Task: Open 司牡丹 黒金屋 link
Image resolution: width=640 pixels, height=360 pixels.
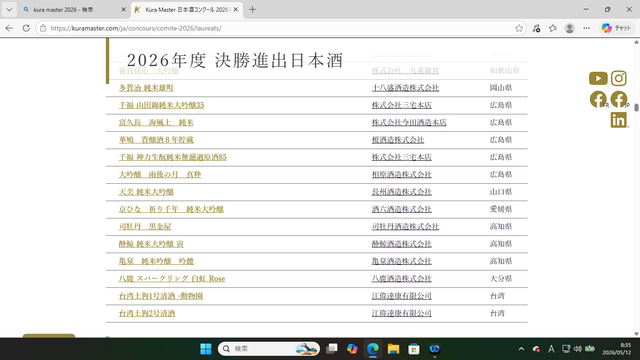Action: pos(145,227)
